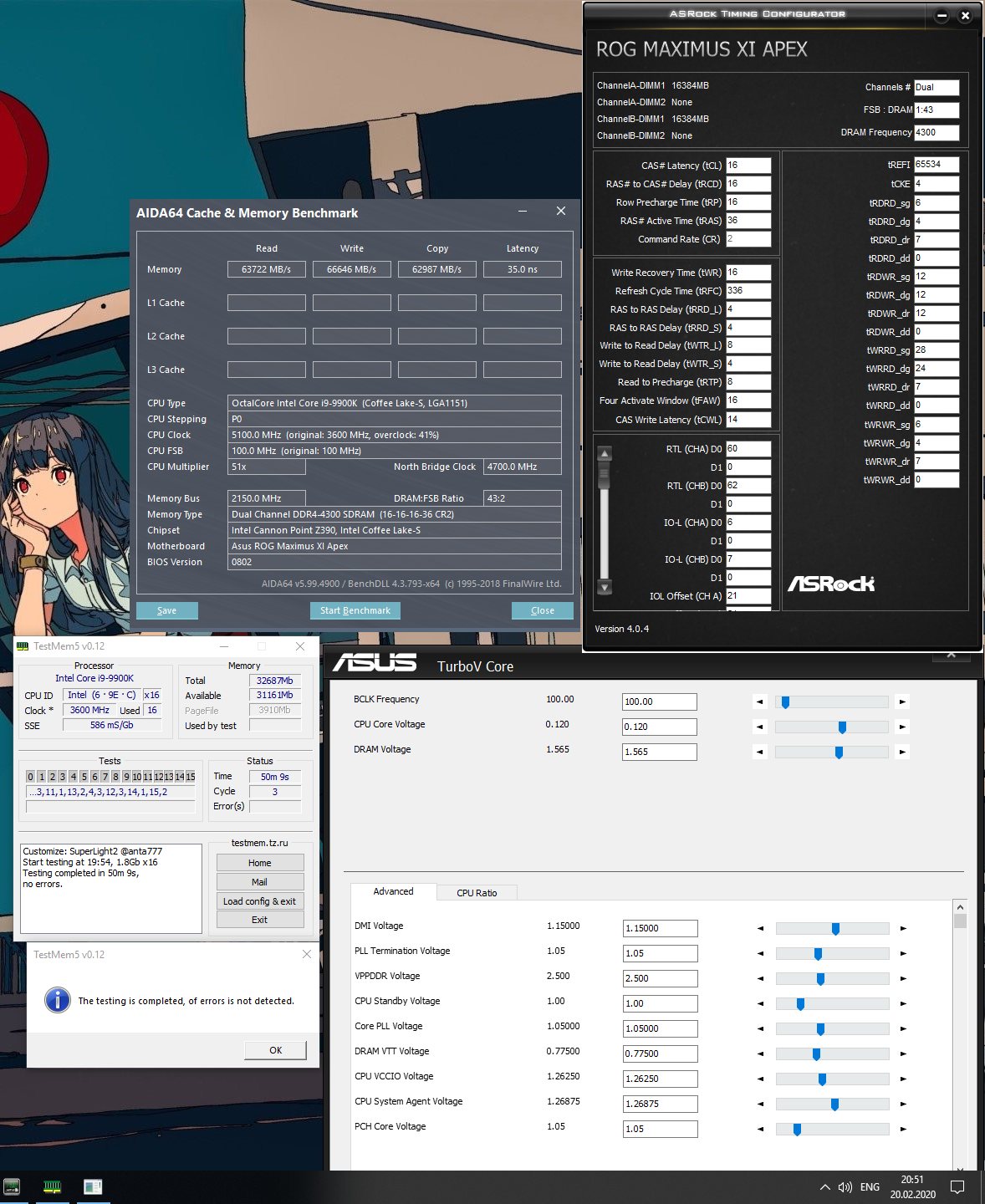Decrease CPU Core Voltage with left arrow
The height and width of the screenshot is (1204, 985).
point(759,727)
